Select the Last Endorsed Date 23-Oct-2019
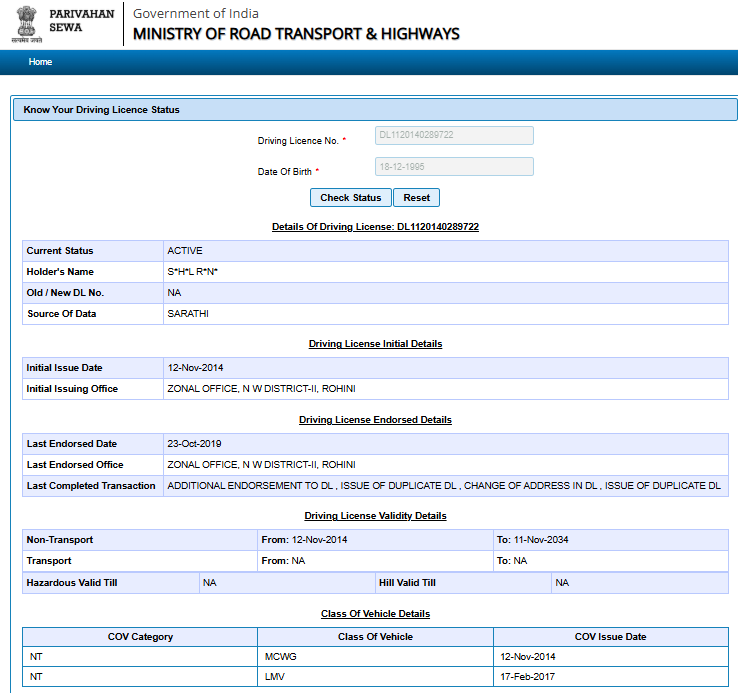 click(x=195, y=444)
